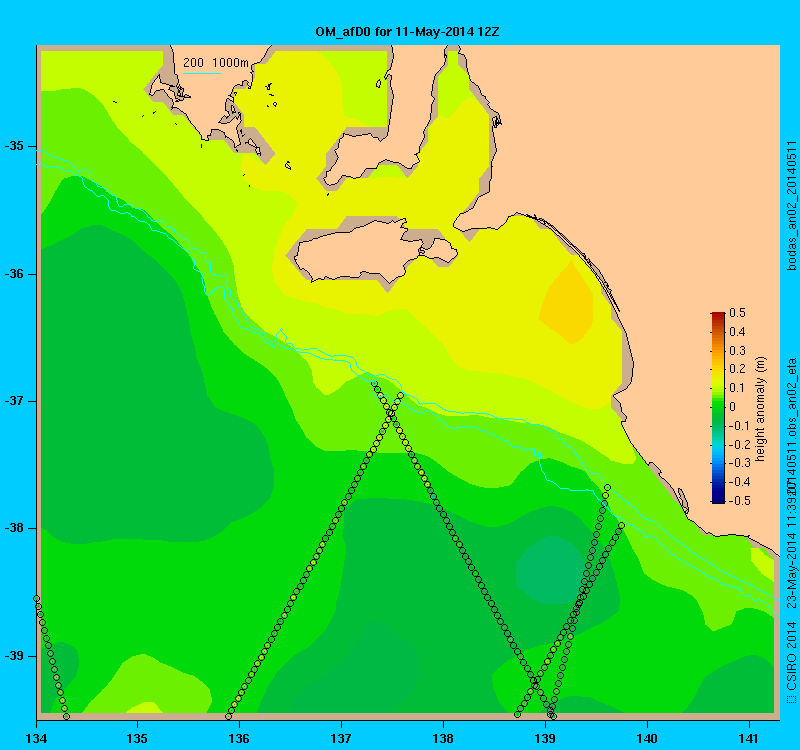The height and width of the screenshot is (750, 800).
Task: Click the colorbar label 0.4
Action: click(x=738, y=332)
